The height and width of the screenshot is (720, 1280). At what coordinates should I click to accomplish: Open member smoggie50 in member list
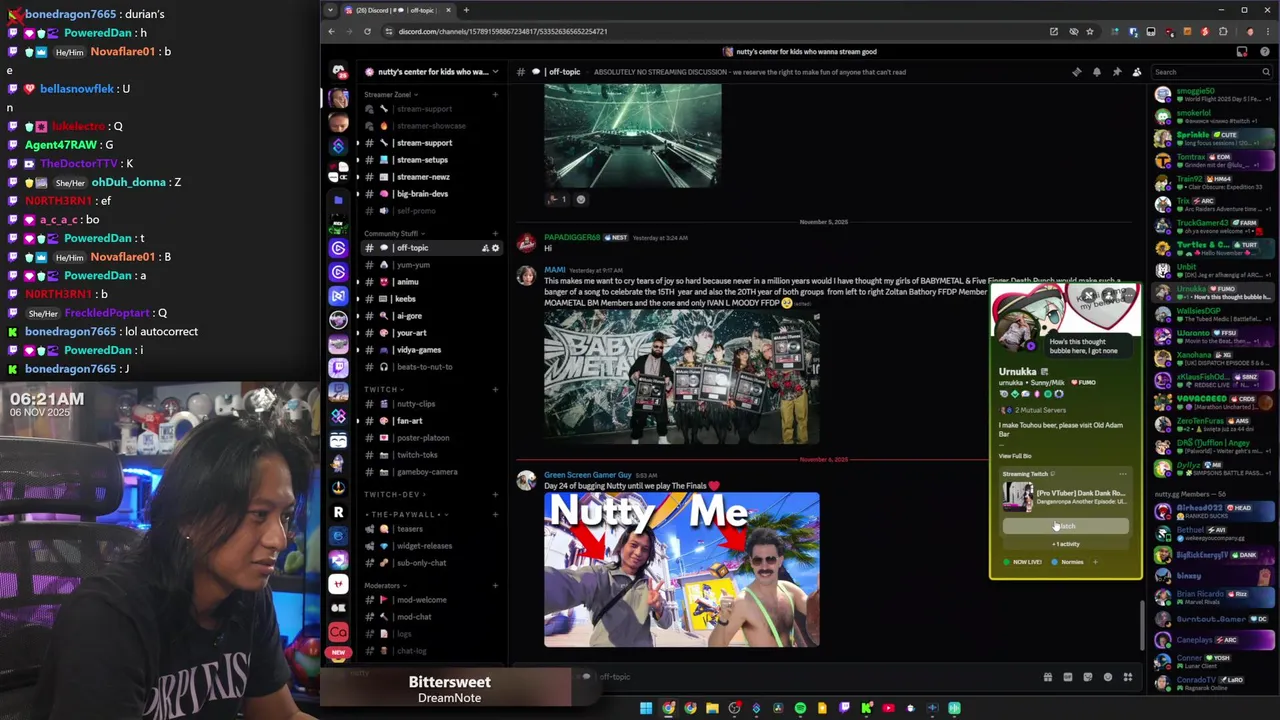[x=1214, y=96]
